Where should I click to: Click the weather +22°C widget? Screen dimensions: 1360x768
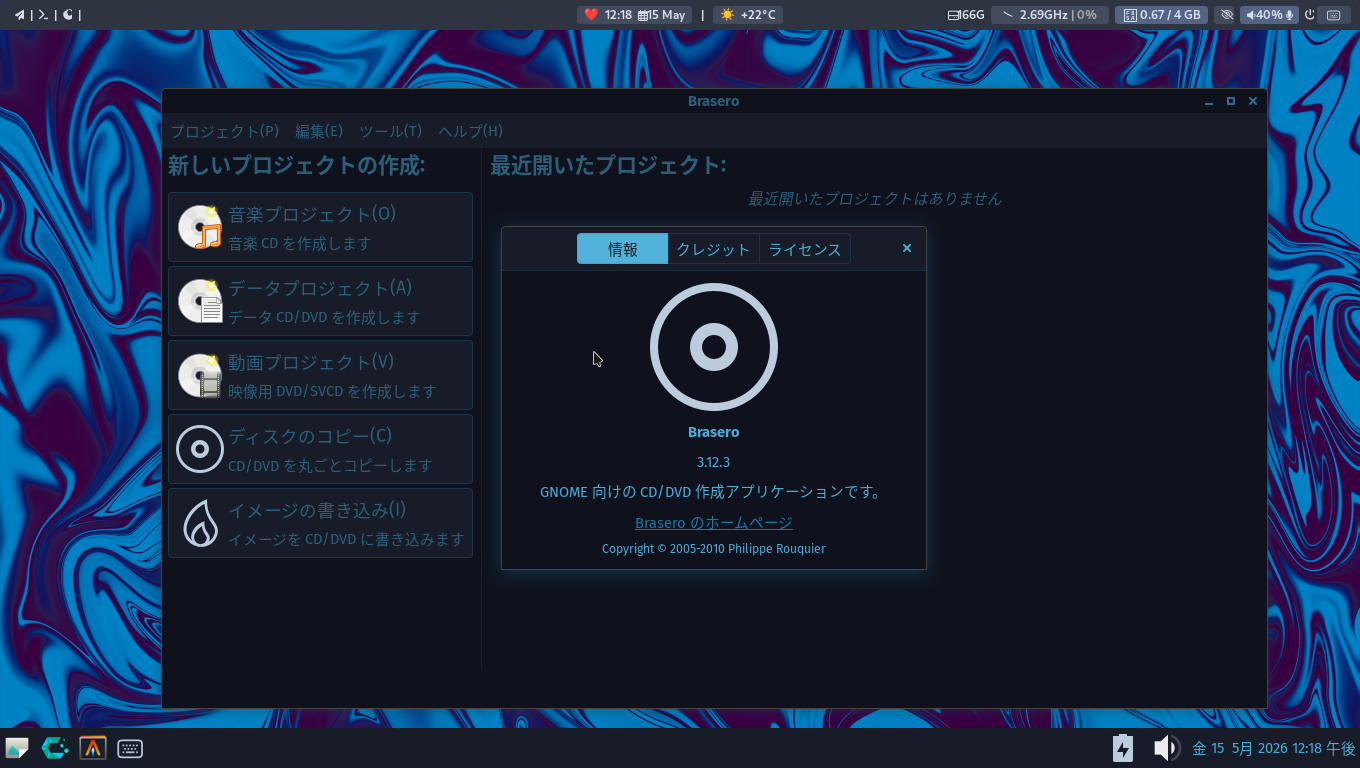(748, 15)
